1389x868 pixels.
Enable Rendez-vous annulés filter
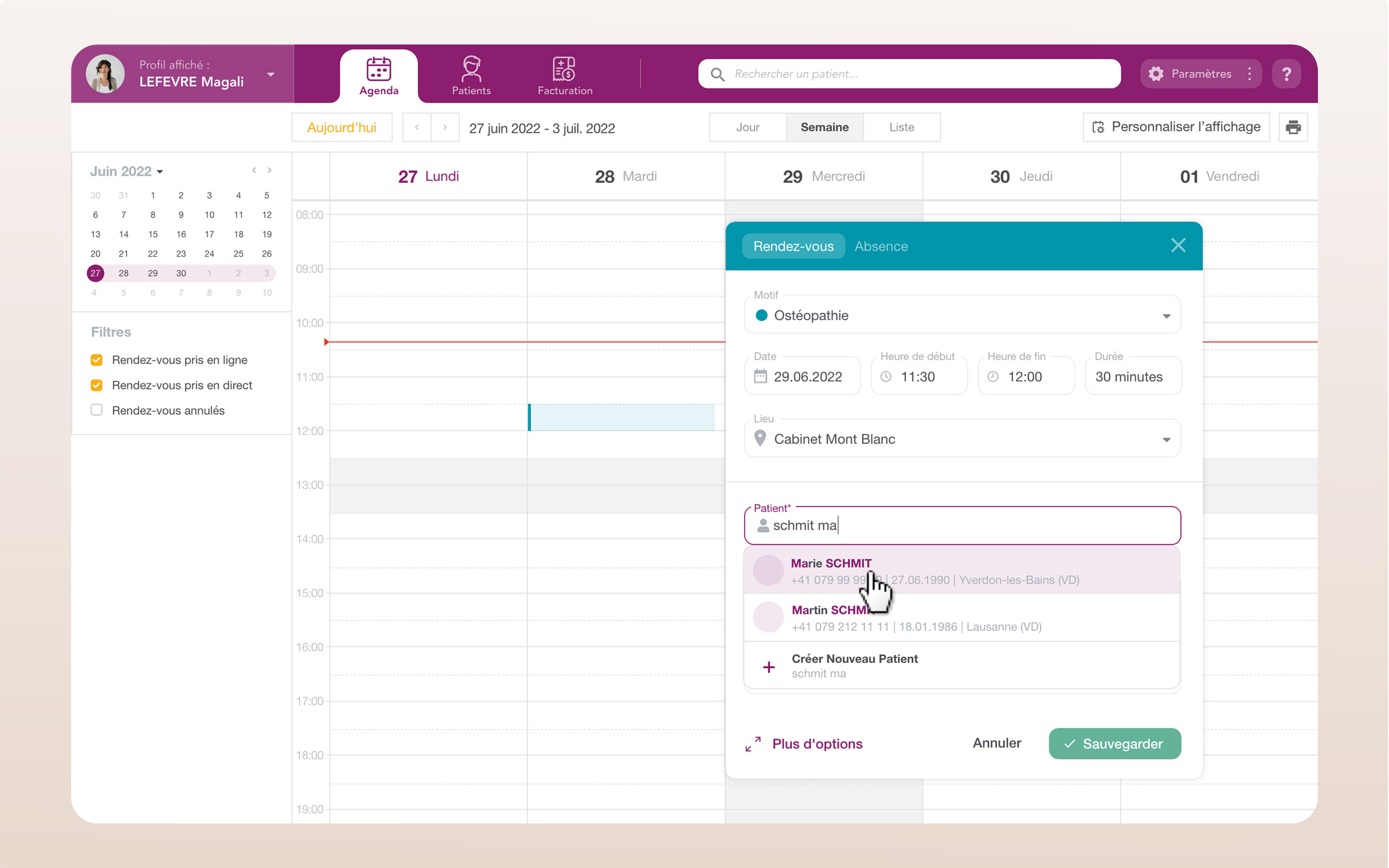tap(97, 410)
